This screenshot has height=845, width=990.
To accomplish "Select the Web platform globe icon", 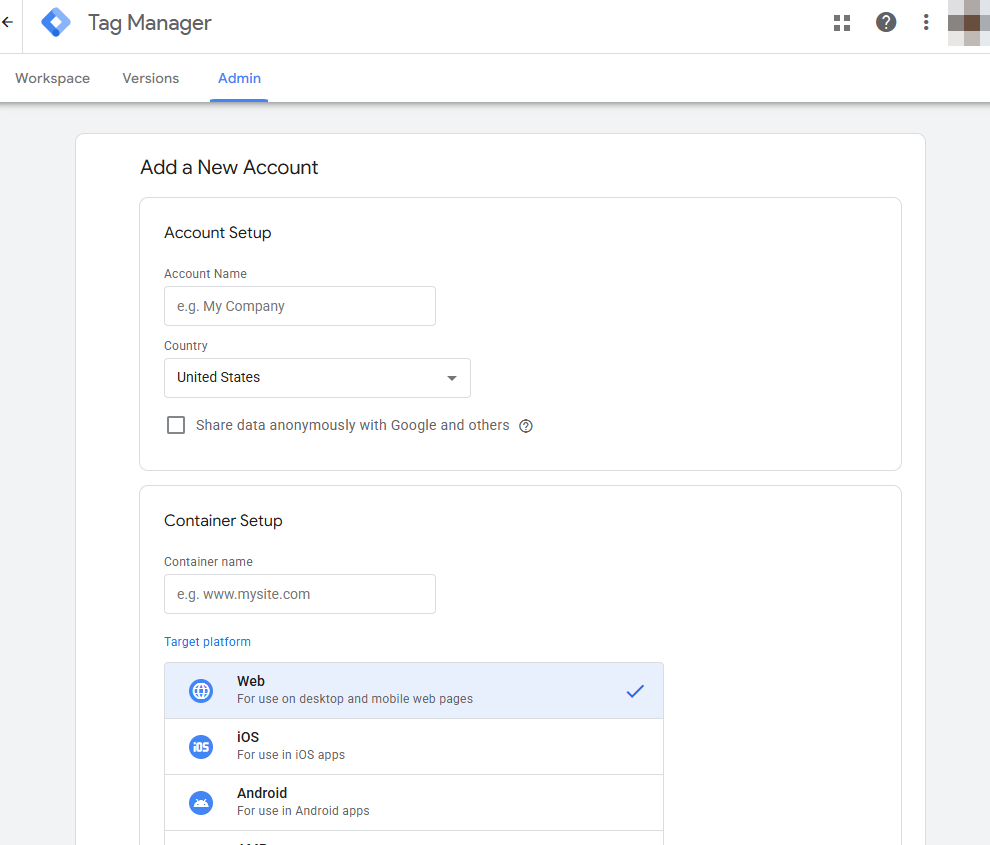I will point(201,690).
